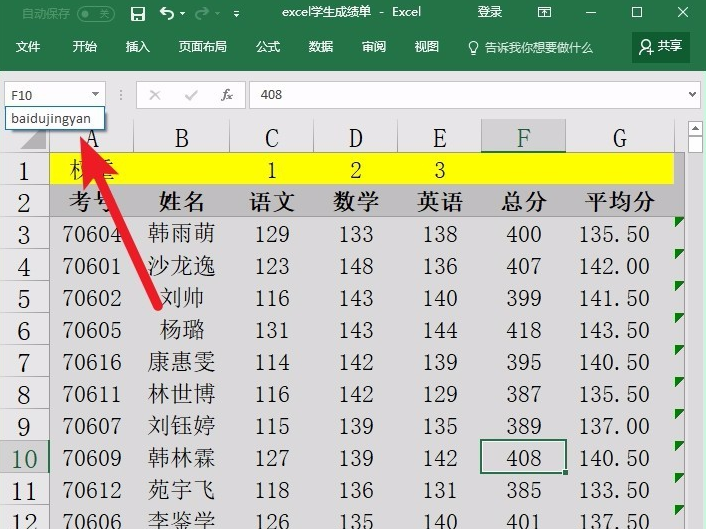Image resolution: width=706 pixels, height=529 pixels.
Task: Click the Undo arrow icon
Action: point(167,14)
